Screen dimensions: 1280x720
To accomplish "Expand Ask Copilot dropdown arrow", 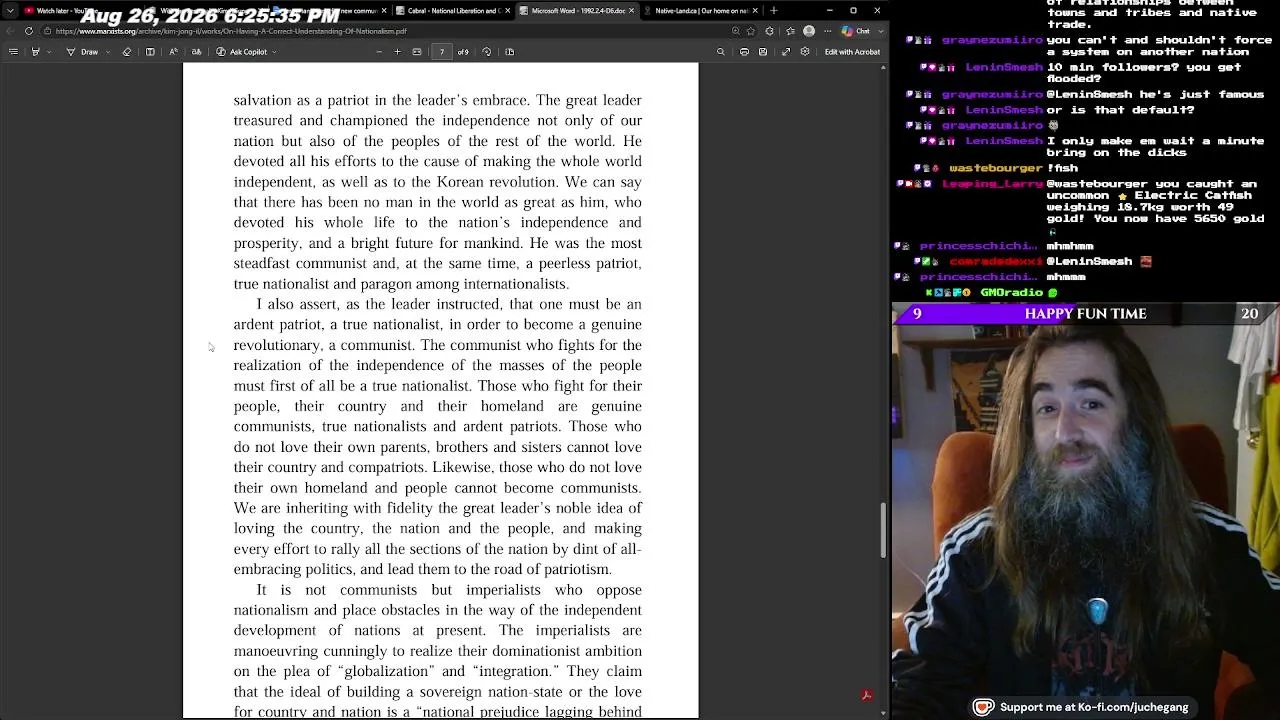I will click(x=274, y=52).
